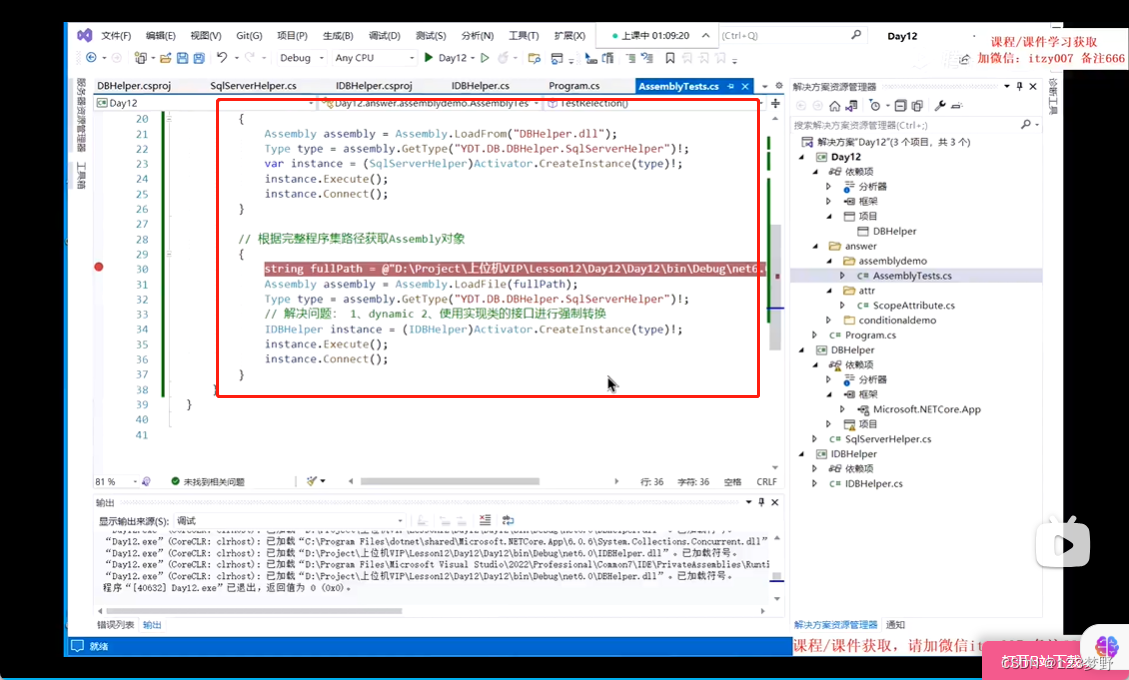Click feedback icon in status bar
This screenshot has width=1129, height=680.
point(77,646)
